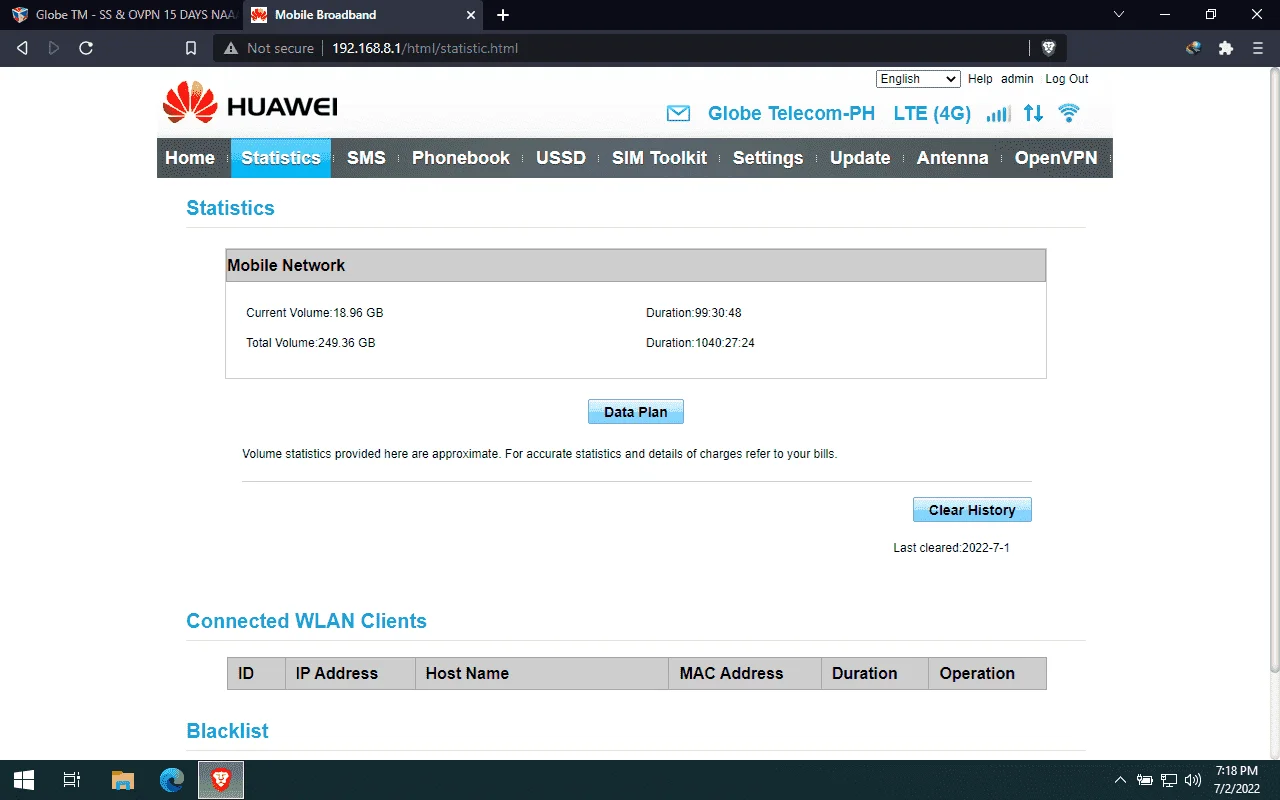This screenshot has width=1280, height=800.
Task: Click the signal strength bars icon
Action: 998,114
